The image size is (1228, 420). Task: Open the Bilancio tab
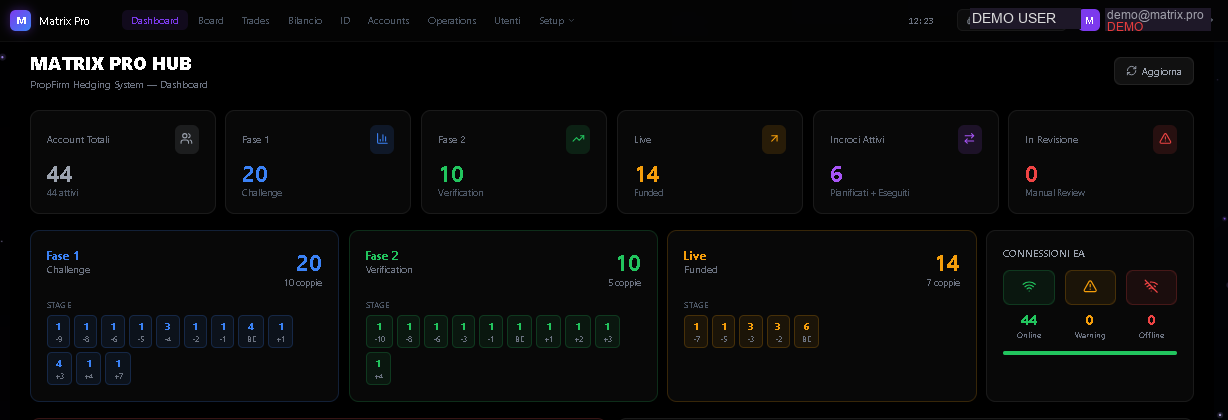pos(305,20)
